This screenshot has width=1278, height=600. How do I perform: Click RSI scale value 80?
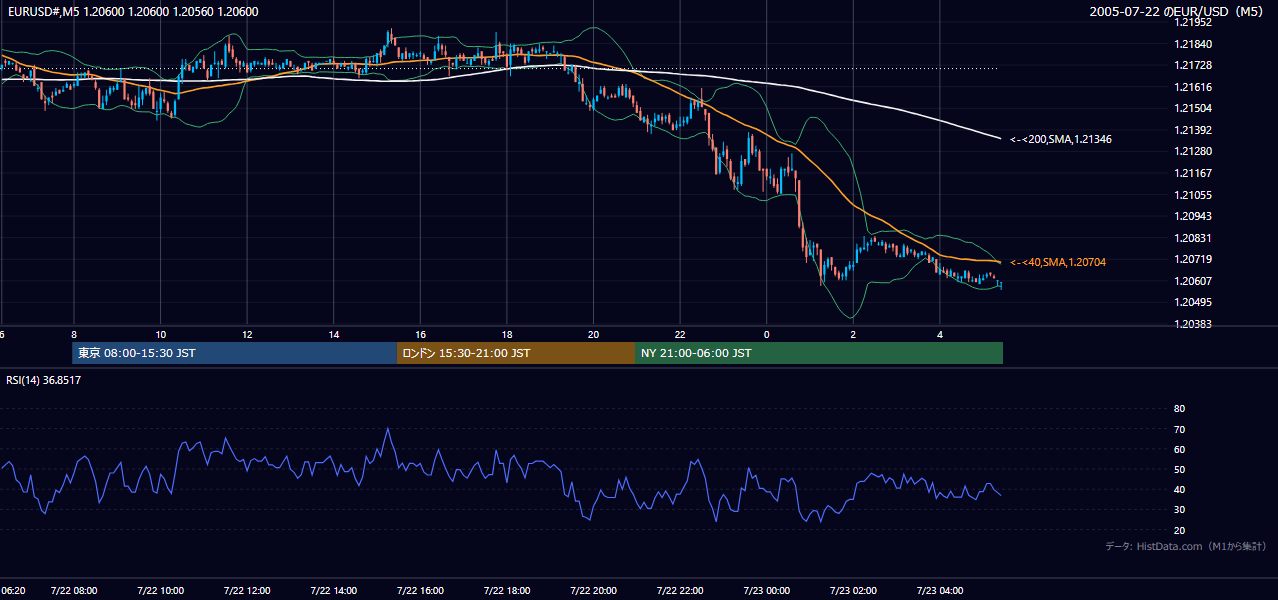1179,409
